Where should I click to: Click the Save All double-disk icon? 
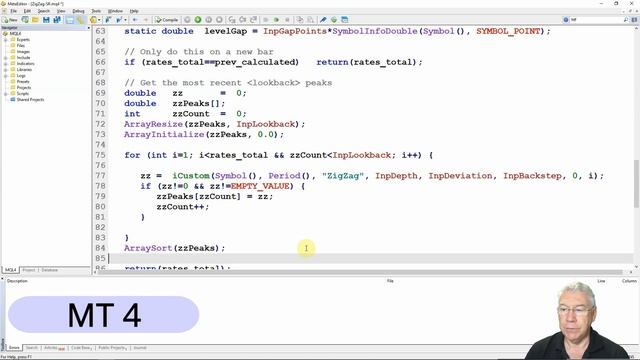(x=57, y=20)
